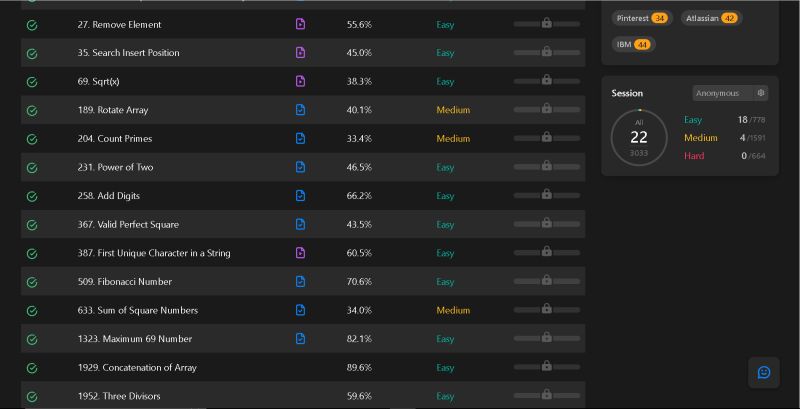Open the purple video solution icon for Remove Element
Image resolution: width=800 pixels, height=409 pixels.
pos(301,24)
